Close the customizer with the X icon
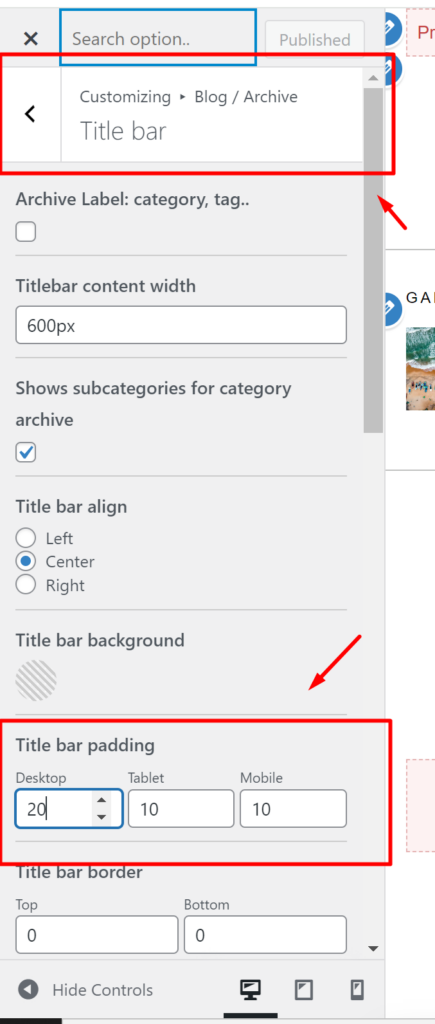435x1024 pixels. (31, 39)
